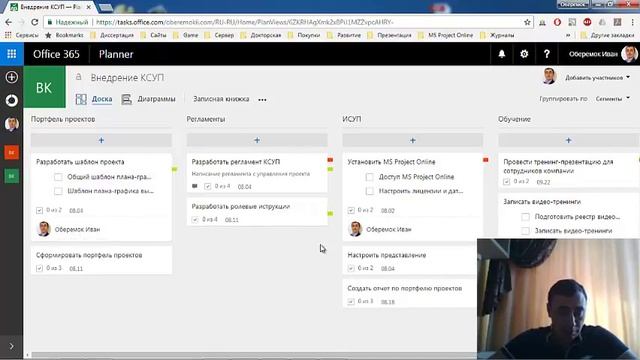Switch to the Доска view
Screen dimensions: 640x360
point(94,99)
